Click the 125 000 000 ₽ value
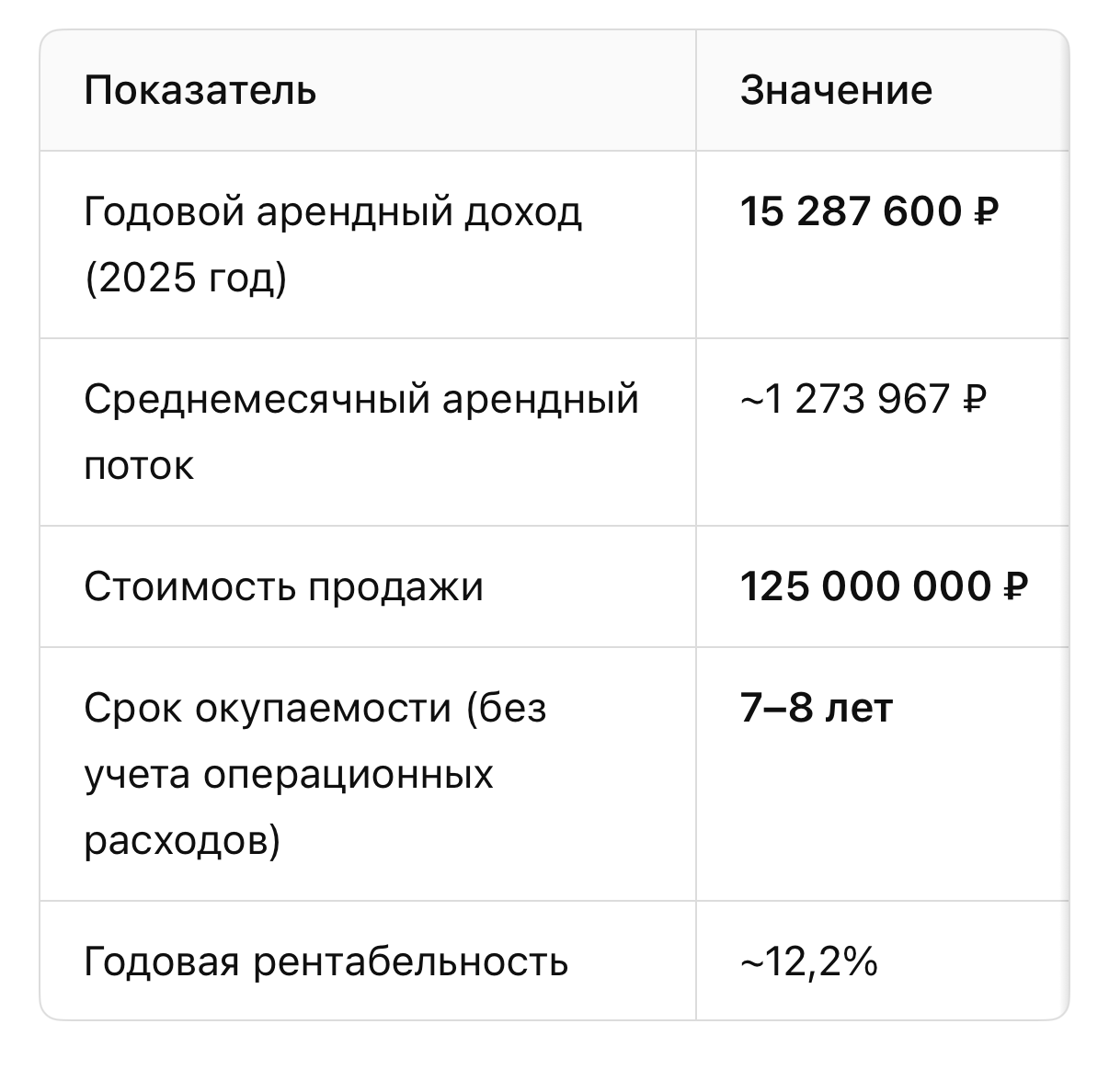The image size is (1109, 1092). point(884,586)
